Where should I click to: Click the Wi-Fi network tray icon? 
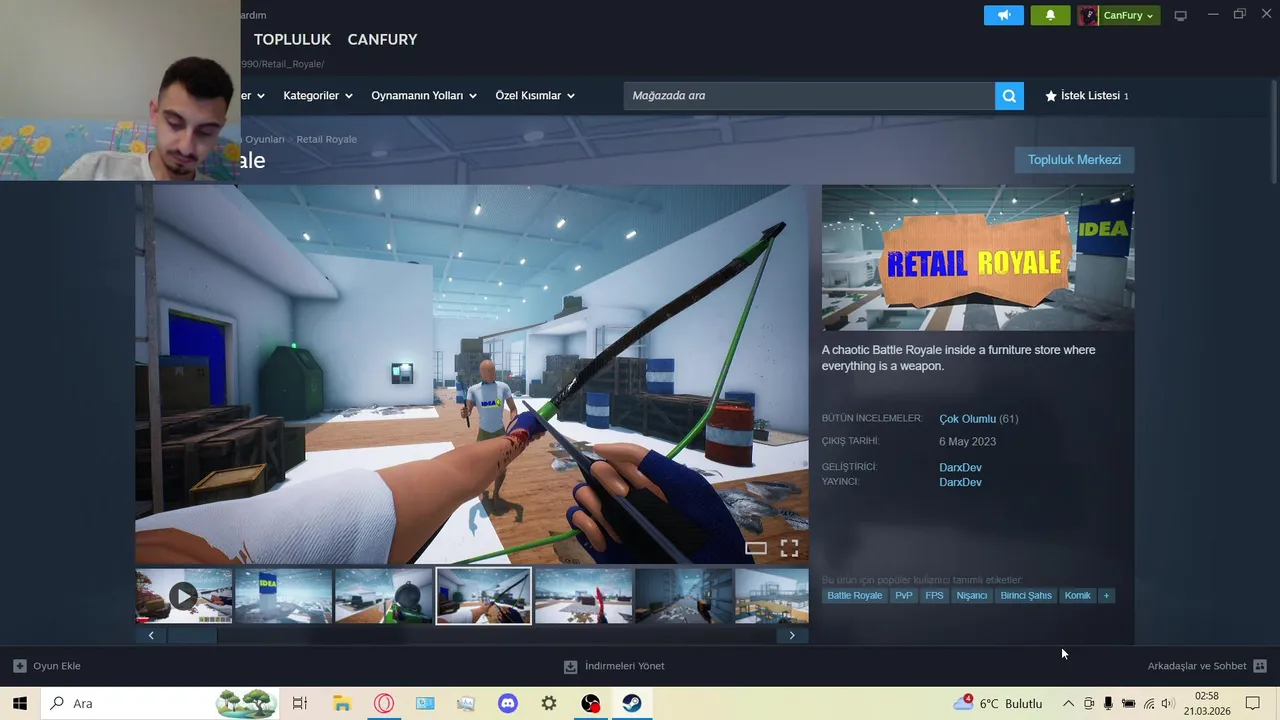pyautogui.click(x=1149, y=703)
